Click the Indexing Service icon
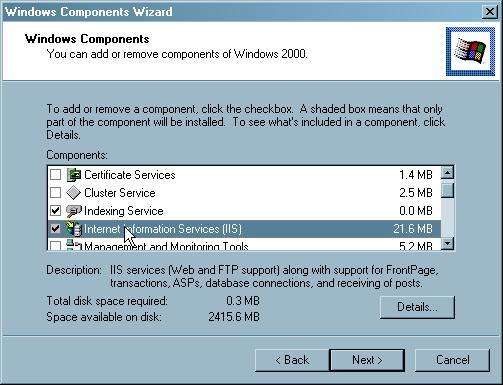Image resolution: width=503 pixels, height=385 pixels. (74, 211)
